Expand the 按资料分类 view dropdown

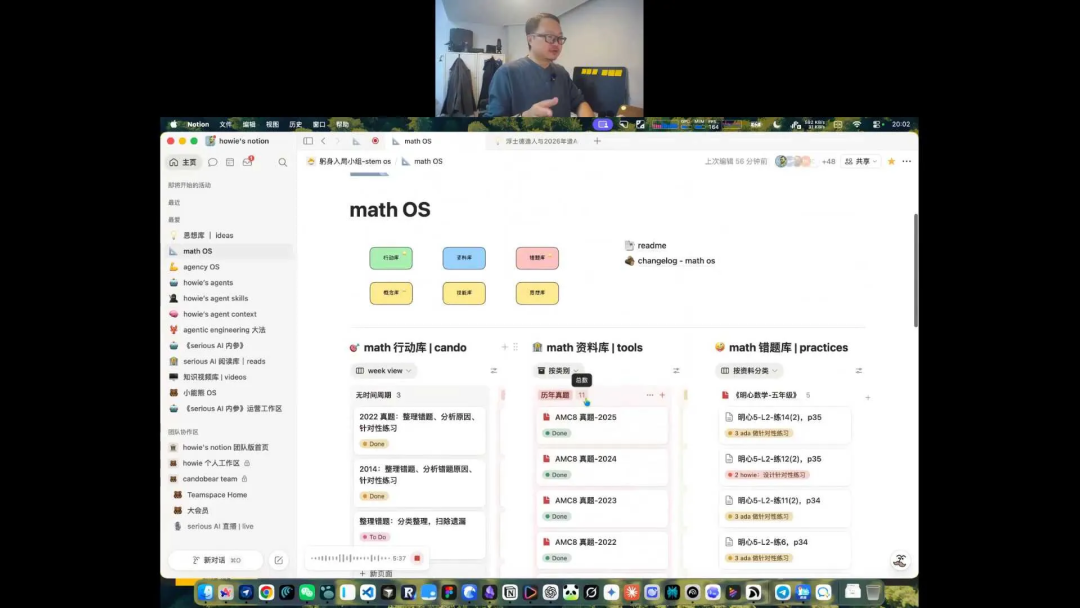click(x=749, y=370)
